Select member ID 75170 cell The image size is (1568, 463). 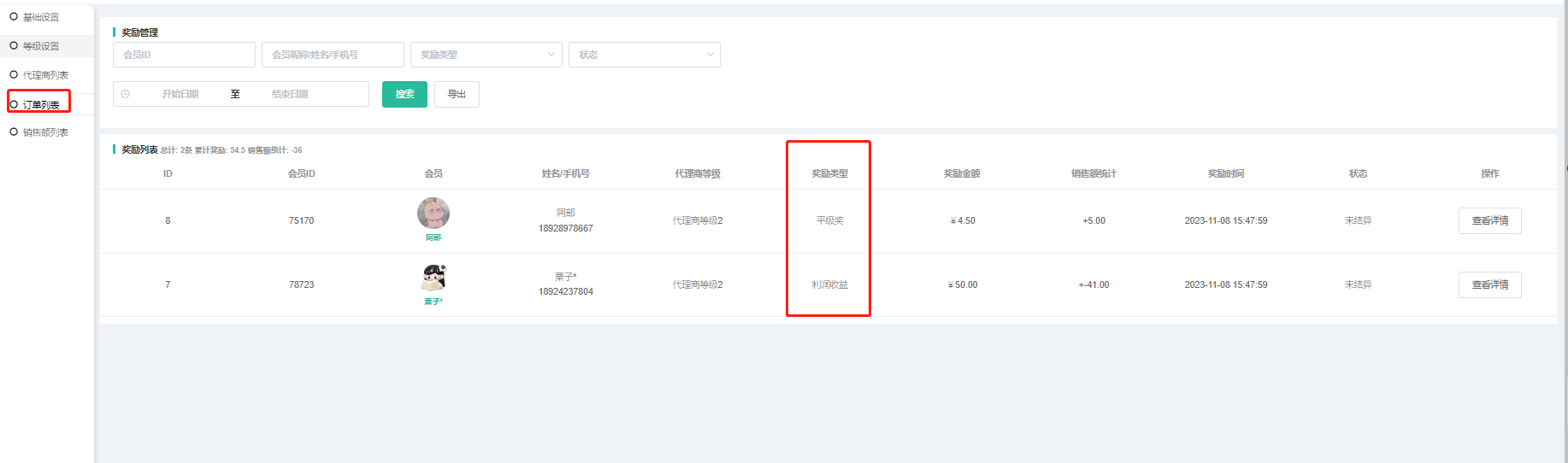click(301, 220)
